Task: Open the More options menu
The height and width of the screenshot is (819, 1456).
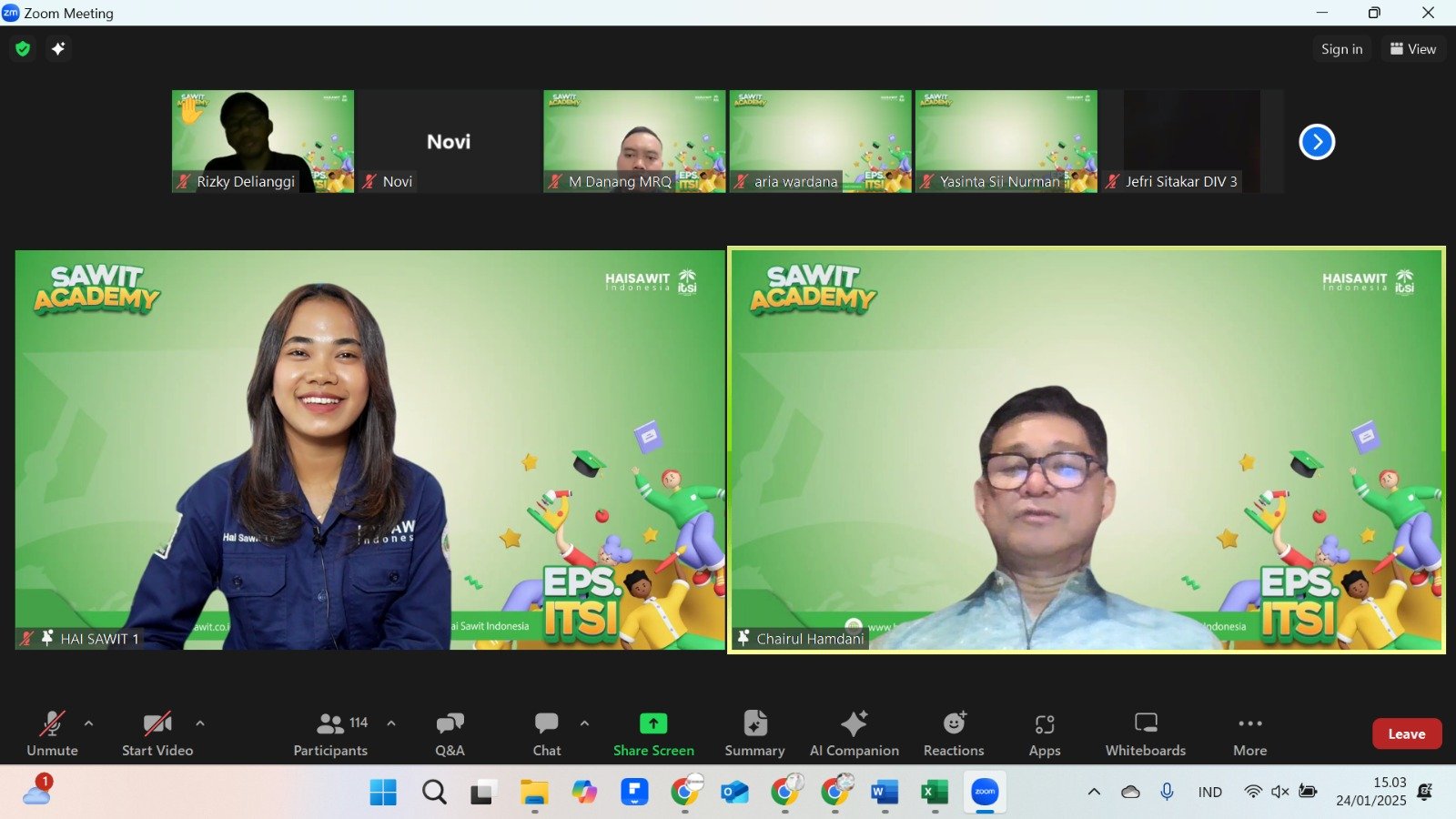Action: 1250,733
